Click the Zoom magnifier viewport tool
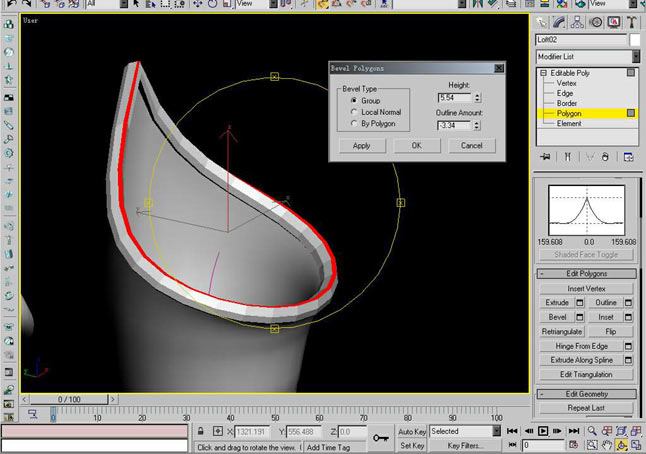The width and height of the screenshot is (646, 454). pyautogui.click(x=592, y=431)
